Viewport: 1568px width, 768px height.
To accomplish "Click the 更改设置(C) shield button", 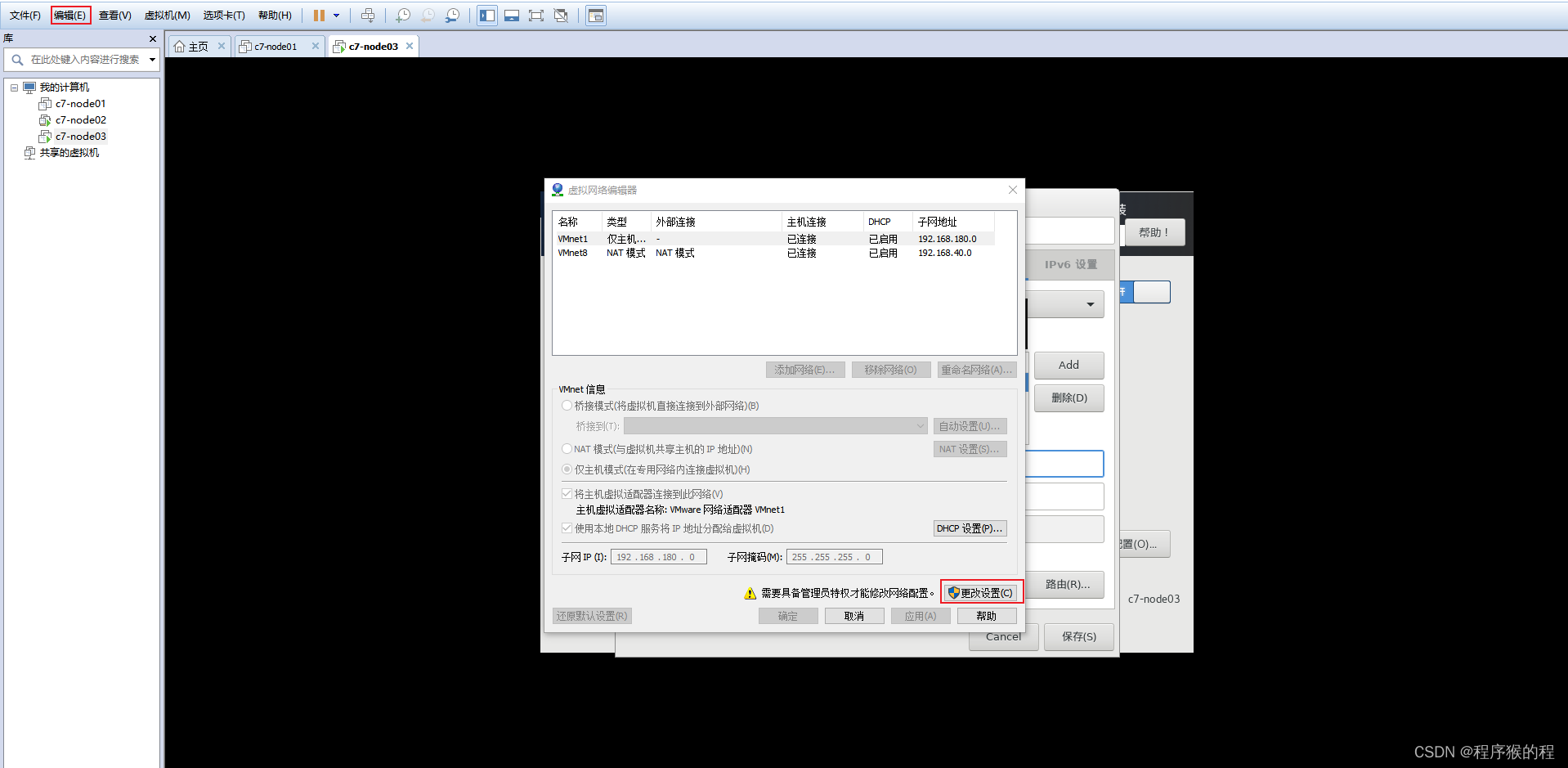I will pyautogui.click(x=981, y=593).
